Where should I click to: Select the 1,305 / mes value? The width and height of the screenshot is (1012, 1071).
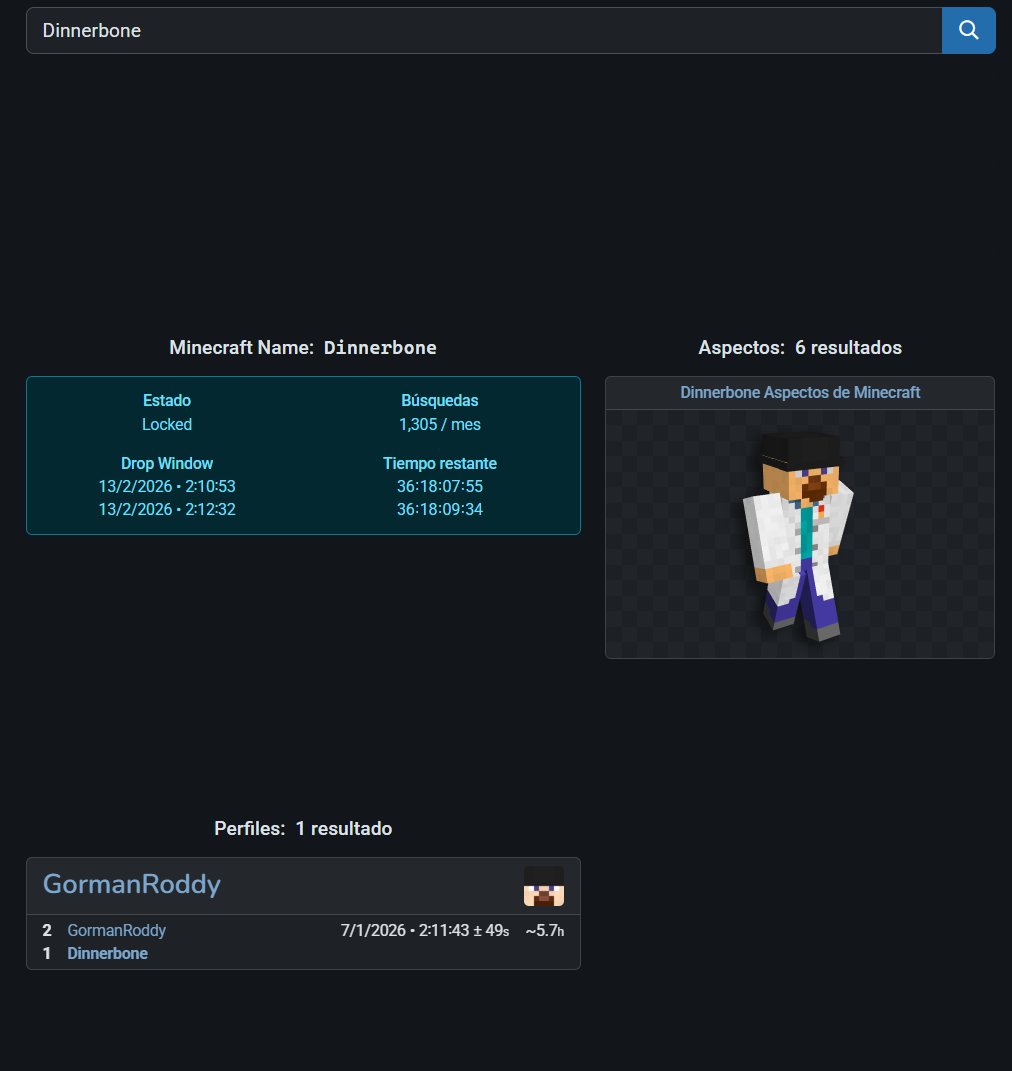pos(440,424)
